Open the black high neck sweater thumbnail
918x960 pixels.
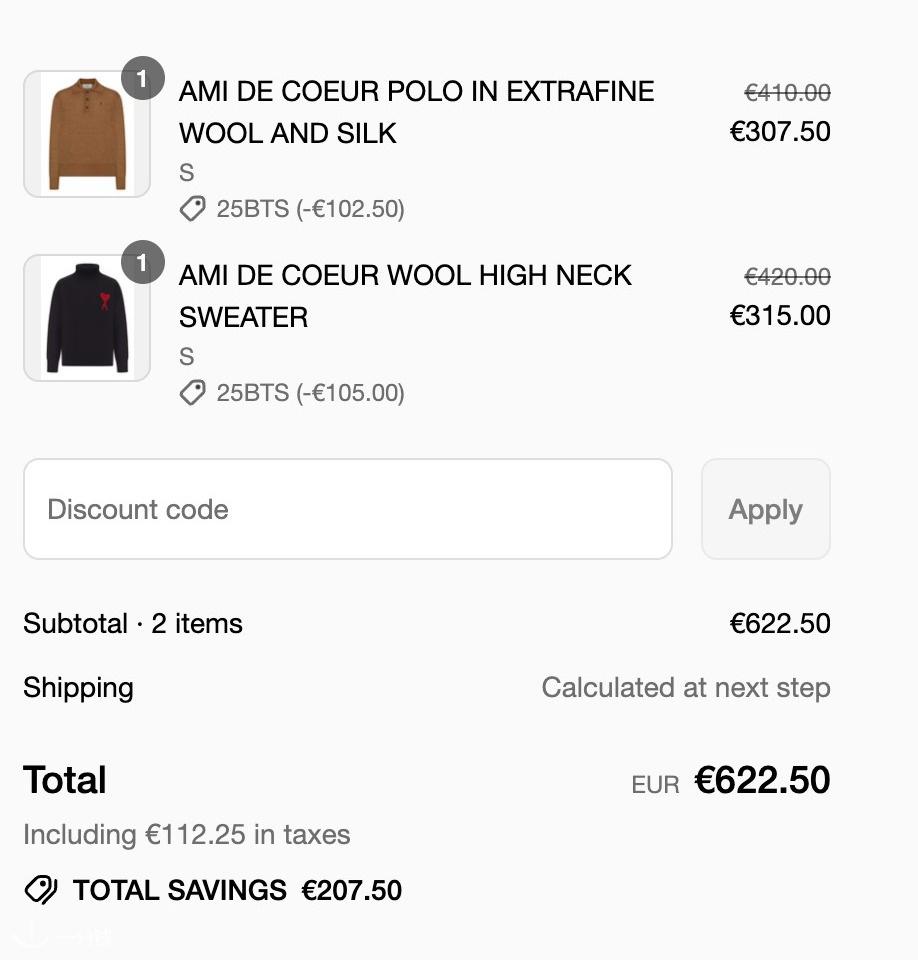87,318
